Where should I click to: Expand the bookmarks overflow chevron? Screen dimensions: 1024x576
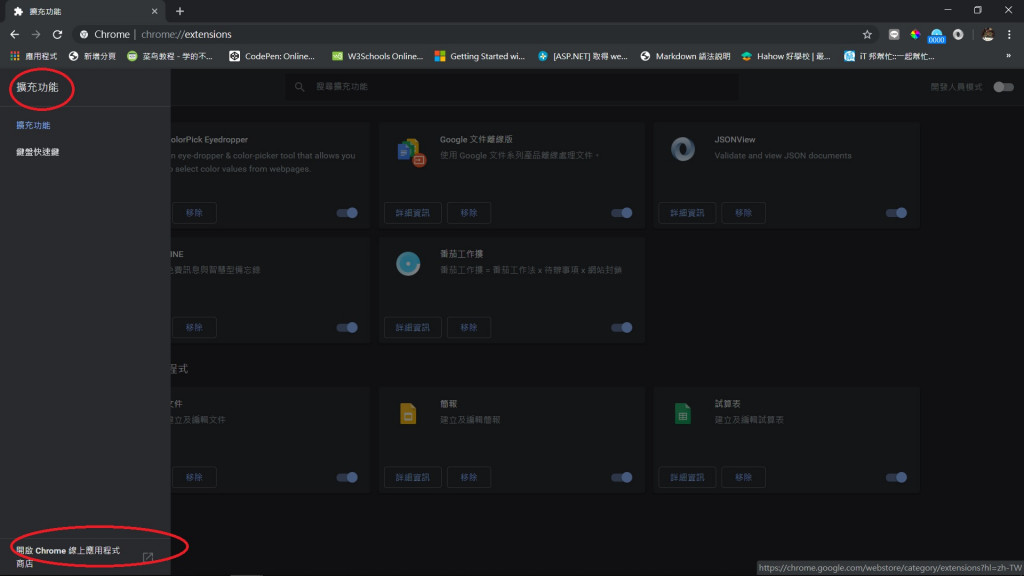point(1008,56)
